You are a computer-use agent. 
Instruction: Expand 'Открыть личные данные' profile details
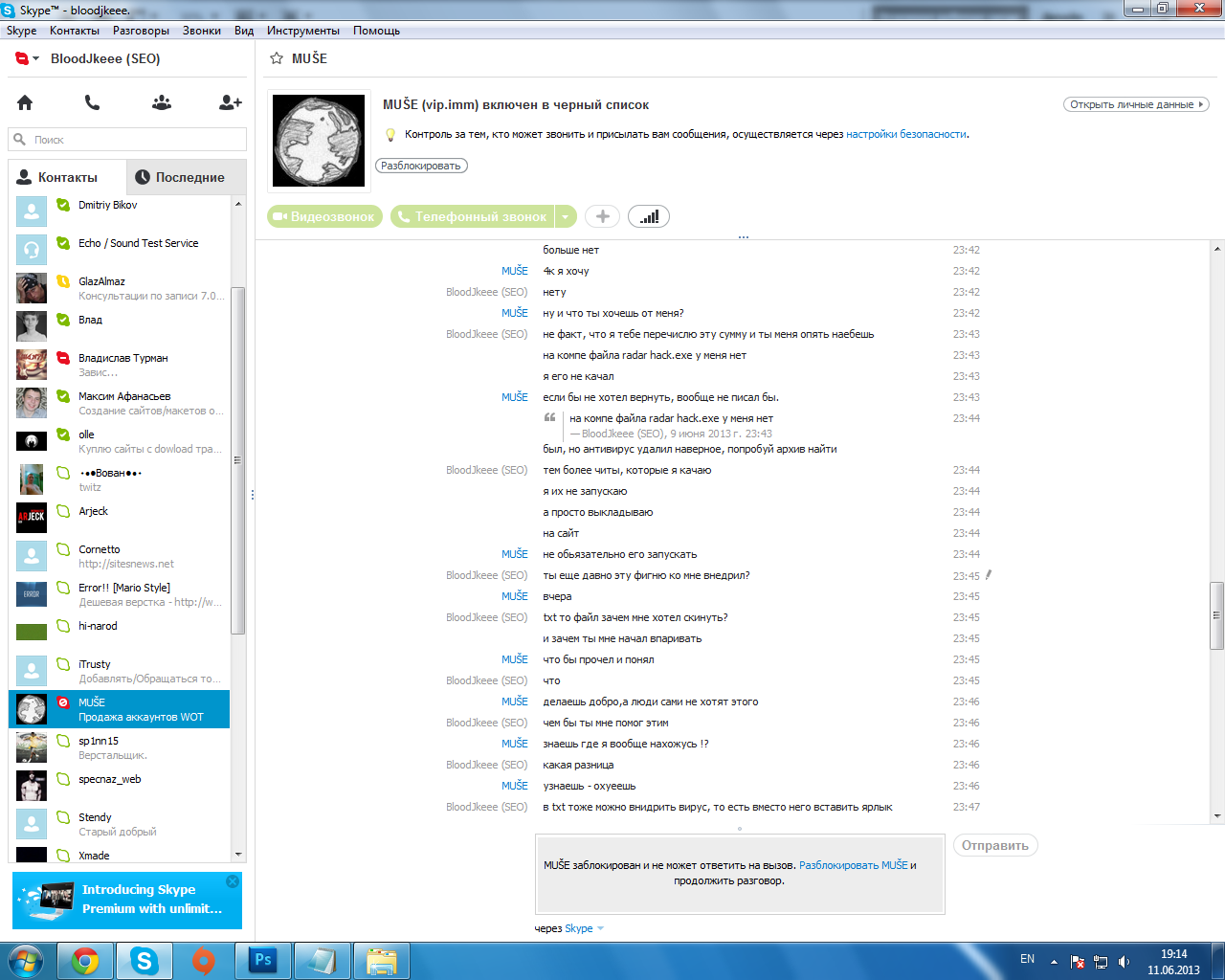pos(1136,104)
